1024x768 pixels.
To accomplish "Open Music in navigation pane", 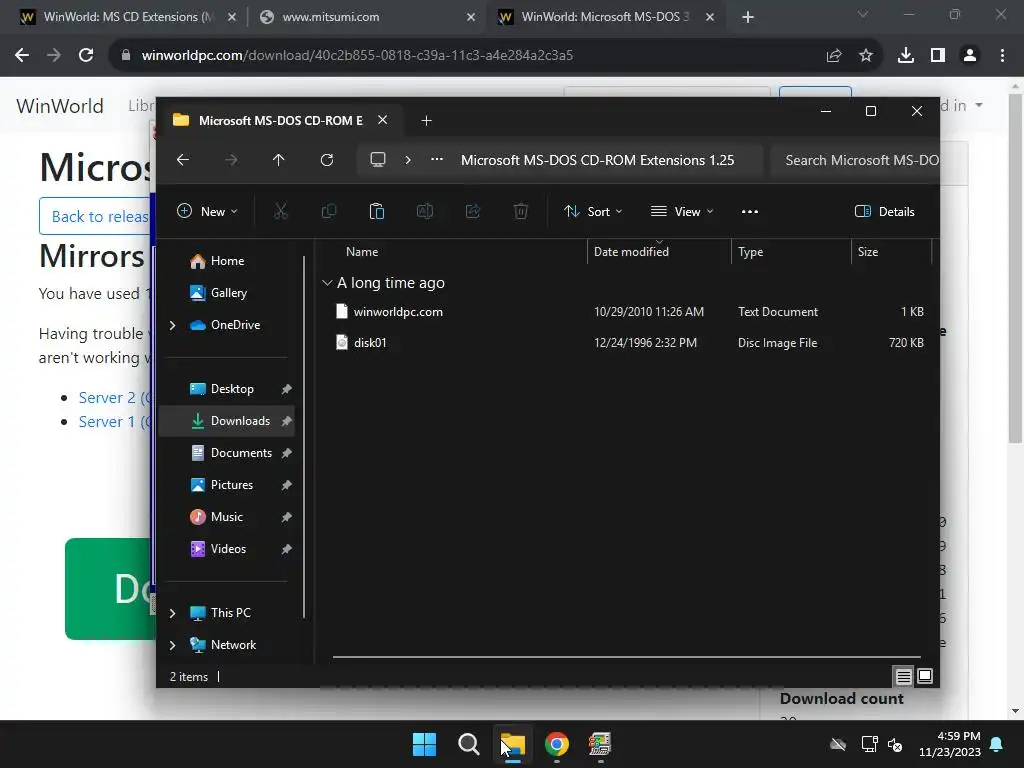I will coord(227,517).
